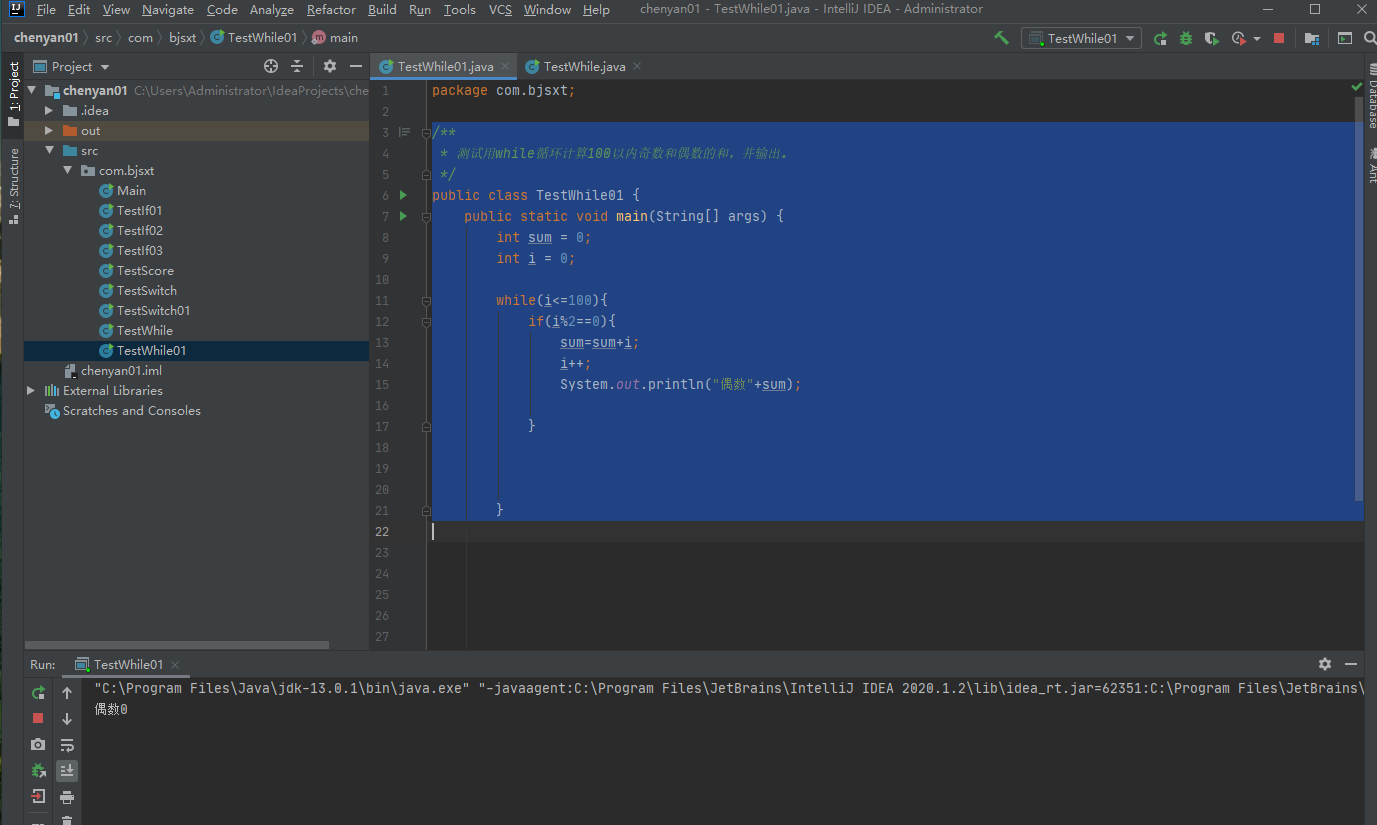Click the locate-file target icon in Project panel
1377x825 pixels.
tap(271, 66)
